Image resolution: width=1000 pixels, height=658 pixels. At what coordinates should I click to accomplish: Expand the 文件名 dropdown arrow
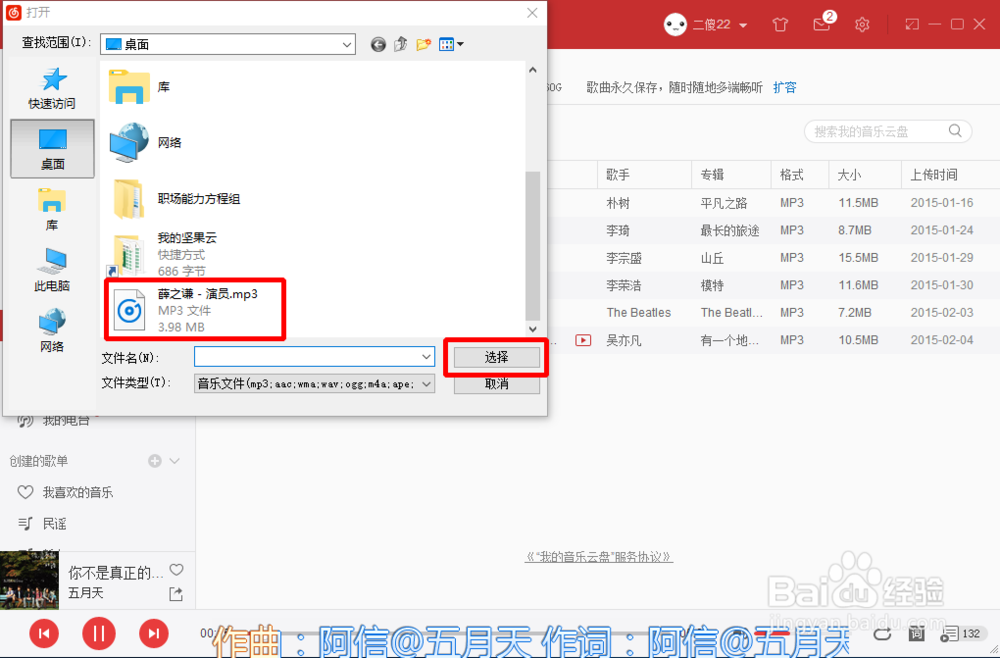tap(427, 356)
